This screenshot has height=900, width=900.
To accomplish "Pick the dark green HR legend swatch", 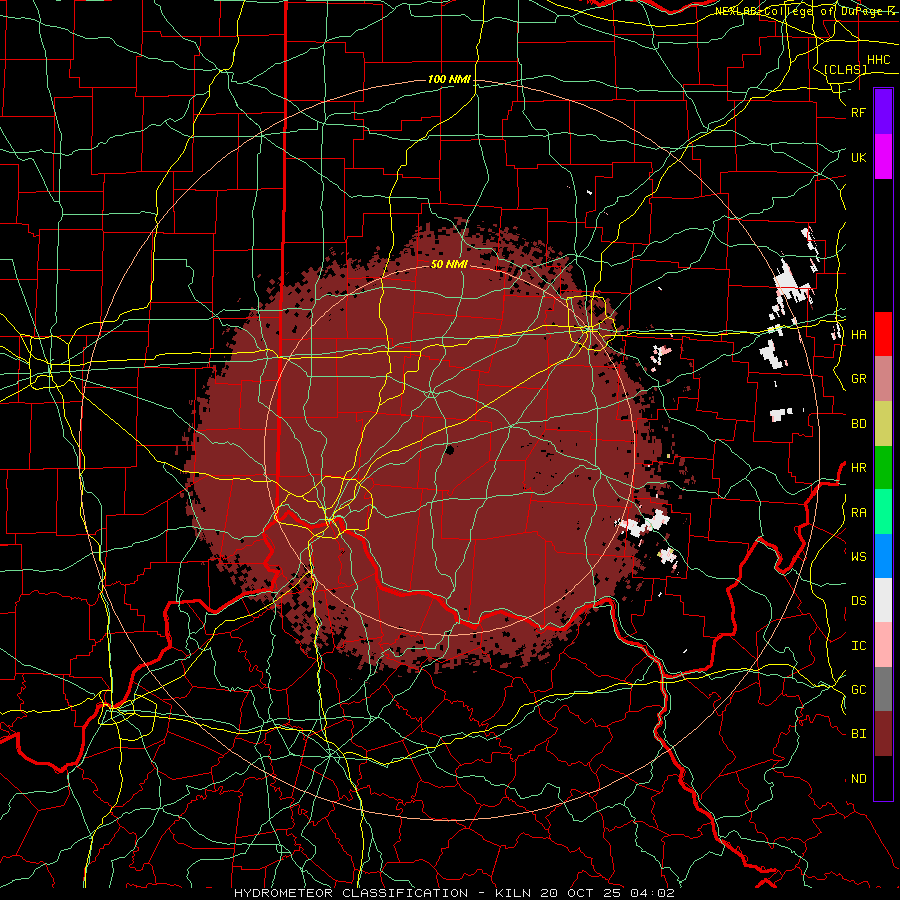I will (x=883, y=468).
